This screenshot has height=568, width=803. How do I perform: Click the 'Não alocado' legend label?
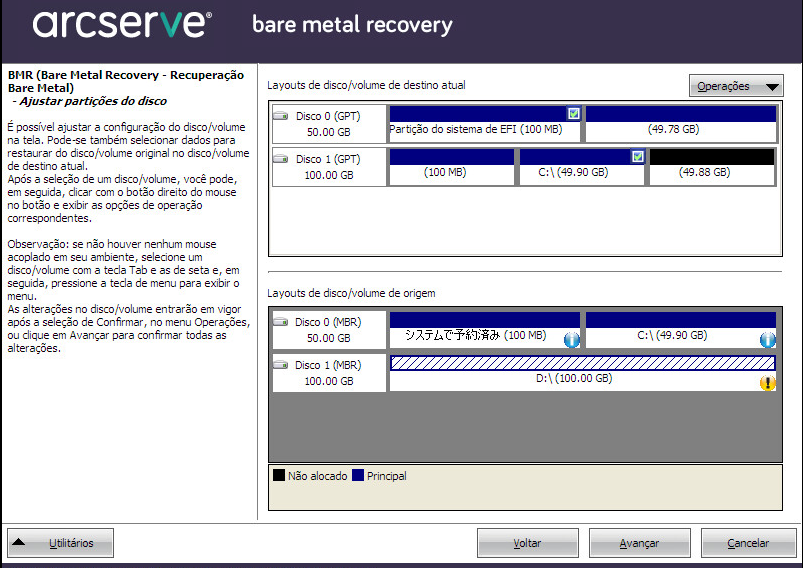click(318, 476)
